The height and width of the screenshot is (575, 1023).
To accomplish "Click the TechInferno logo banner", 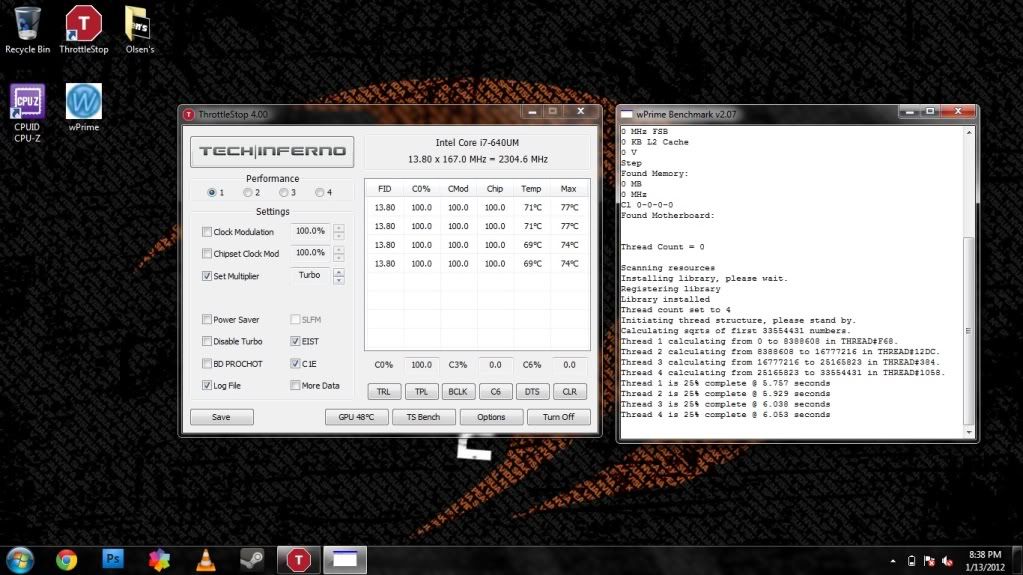I will [272, 151].
